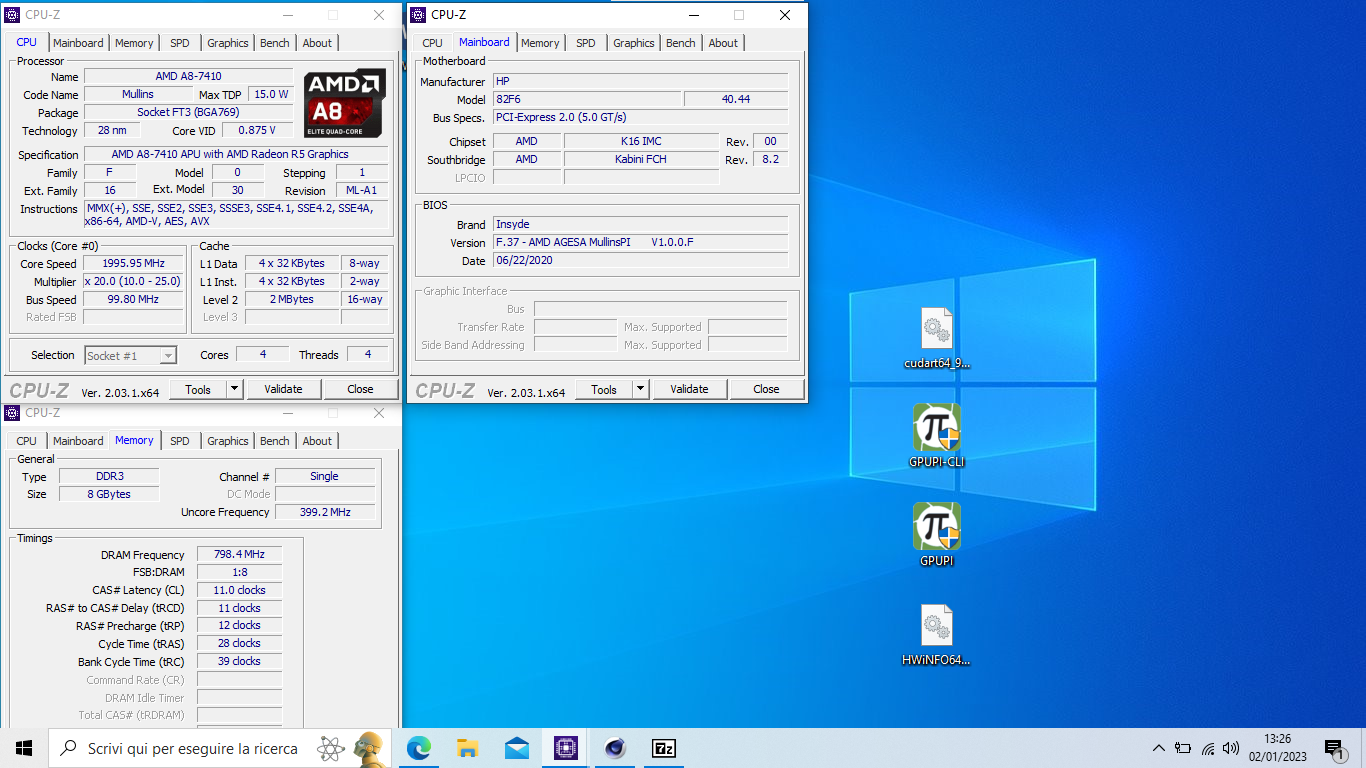Click Tools button in CPU window
The image size is (1366, 768).
(198, 389)
